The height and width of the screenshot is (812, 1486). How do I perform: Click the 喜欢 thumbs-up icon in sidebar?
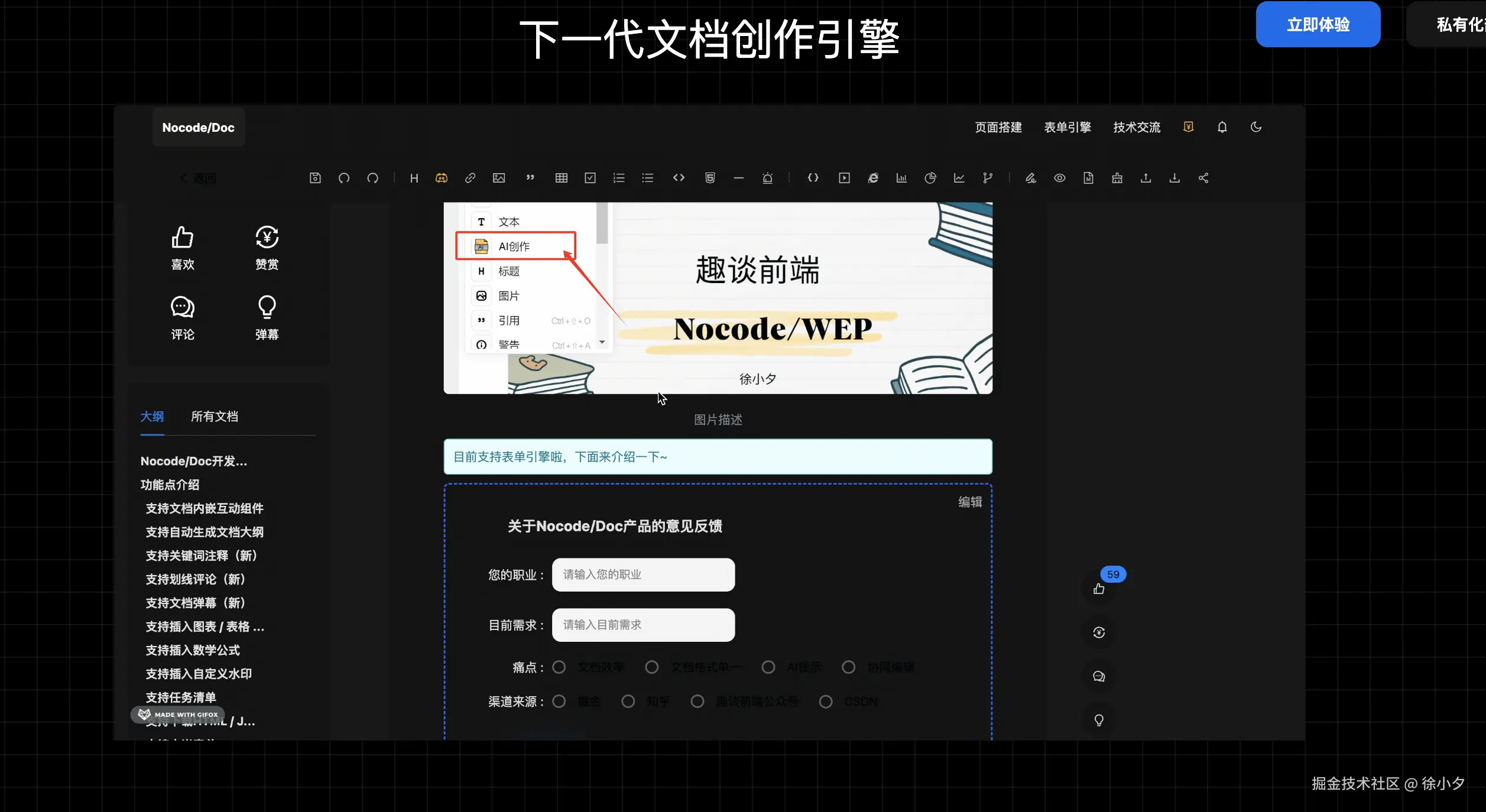pos(183,238)
